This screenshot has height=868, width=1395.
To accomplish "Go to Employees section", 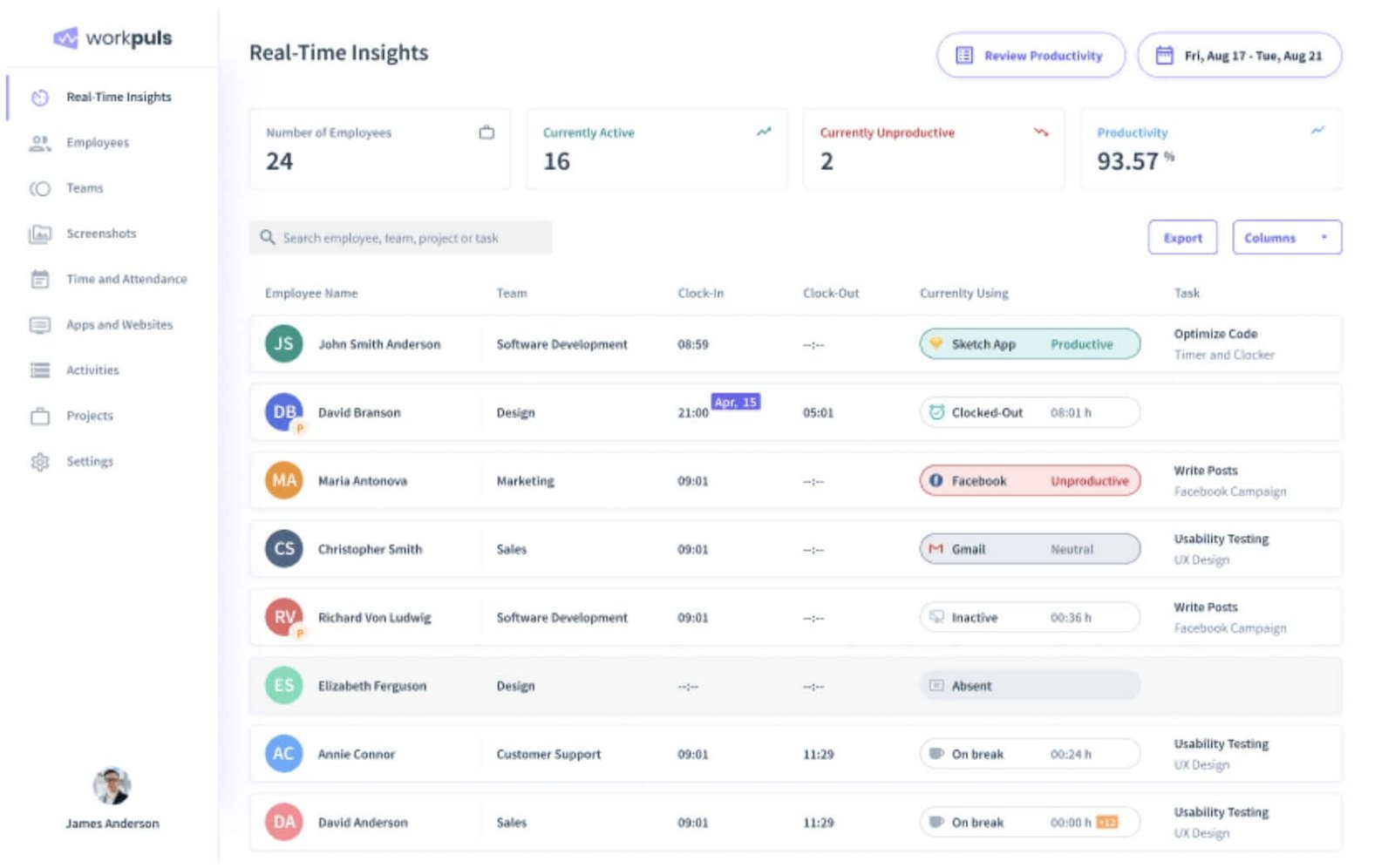I will point(97,142).
